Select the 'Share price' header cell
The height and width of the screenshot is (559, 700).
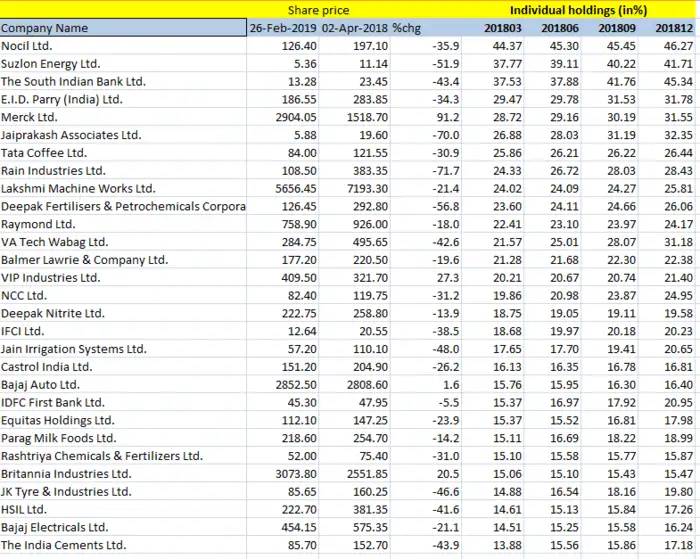point(318,9)
